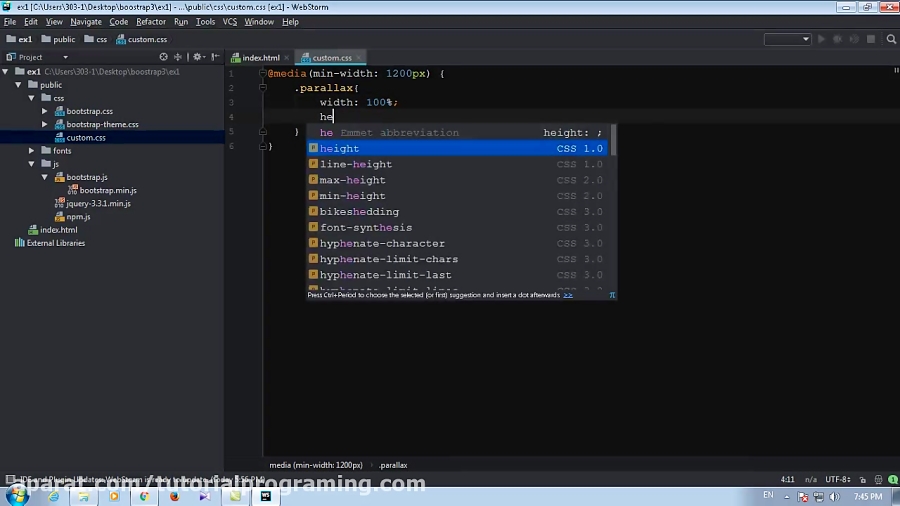Viewport: 900px width, 506px height.
Task: Choose min-height completion suggestion
Action: 457,196
